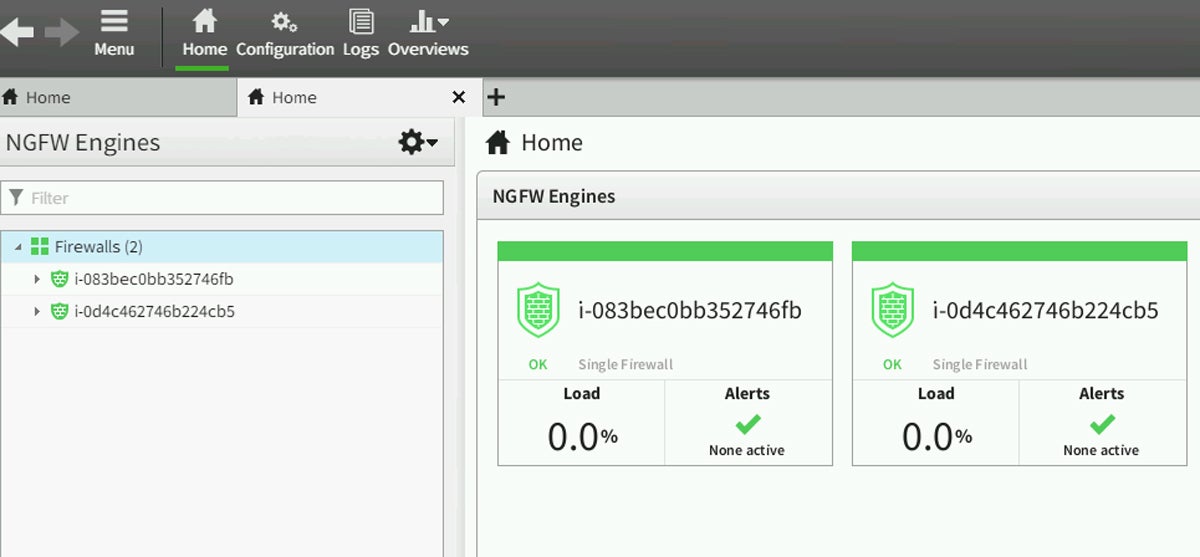Add a new tab with plus

coord(495,97)
